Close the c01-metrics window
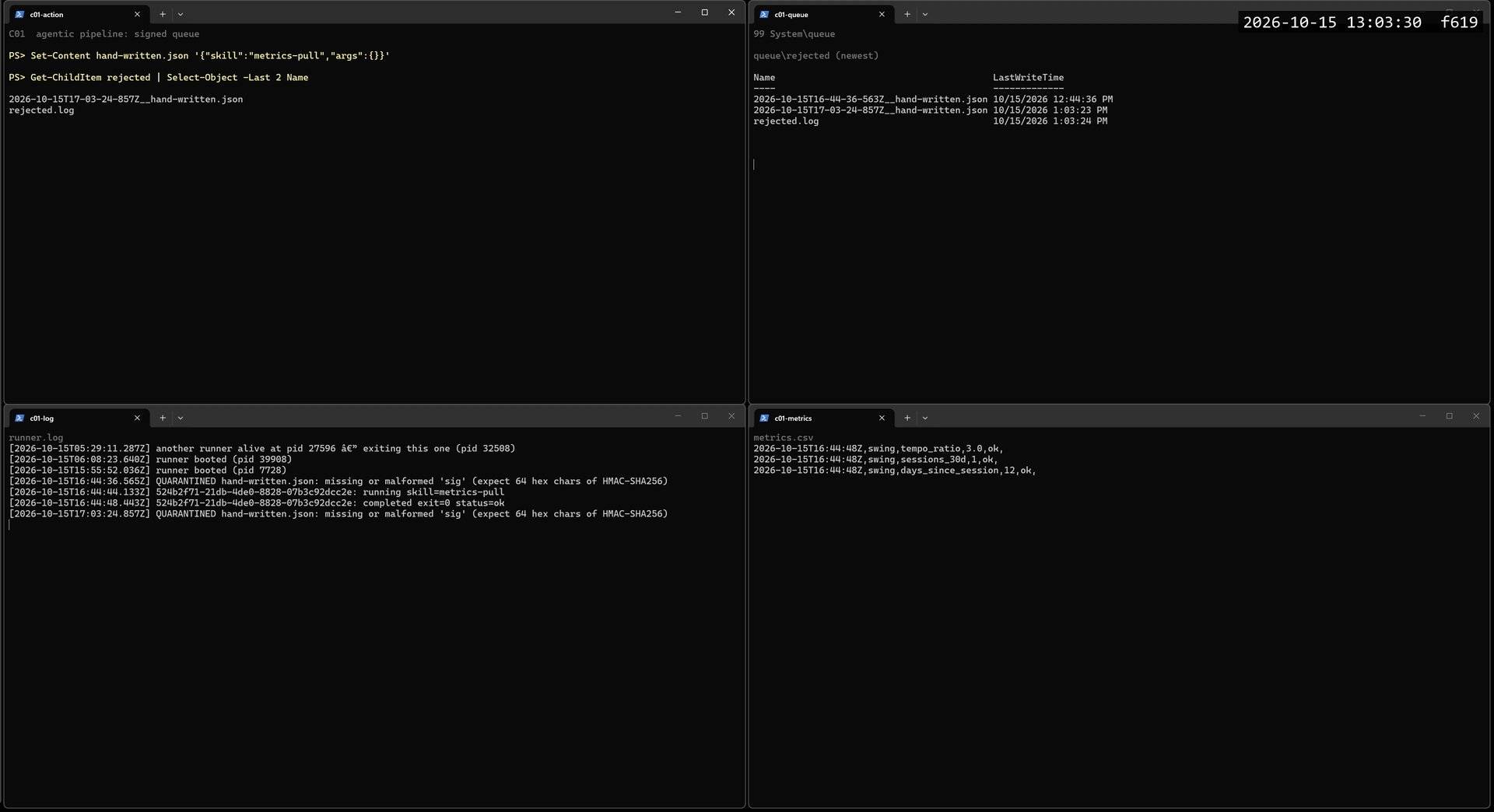The width and height of the screenshot is (1494, 812). tap(1476, 416)
